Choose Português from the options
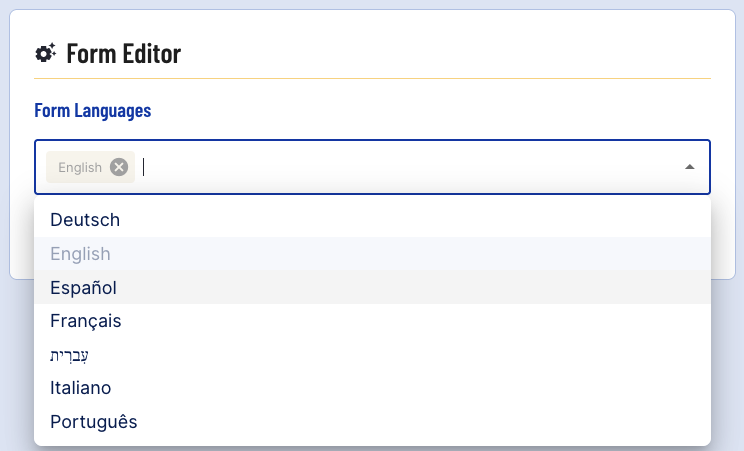Image resolution: width=744 pixels, height=451 pixels. (93, 422)
